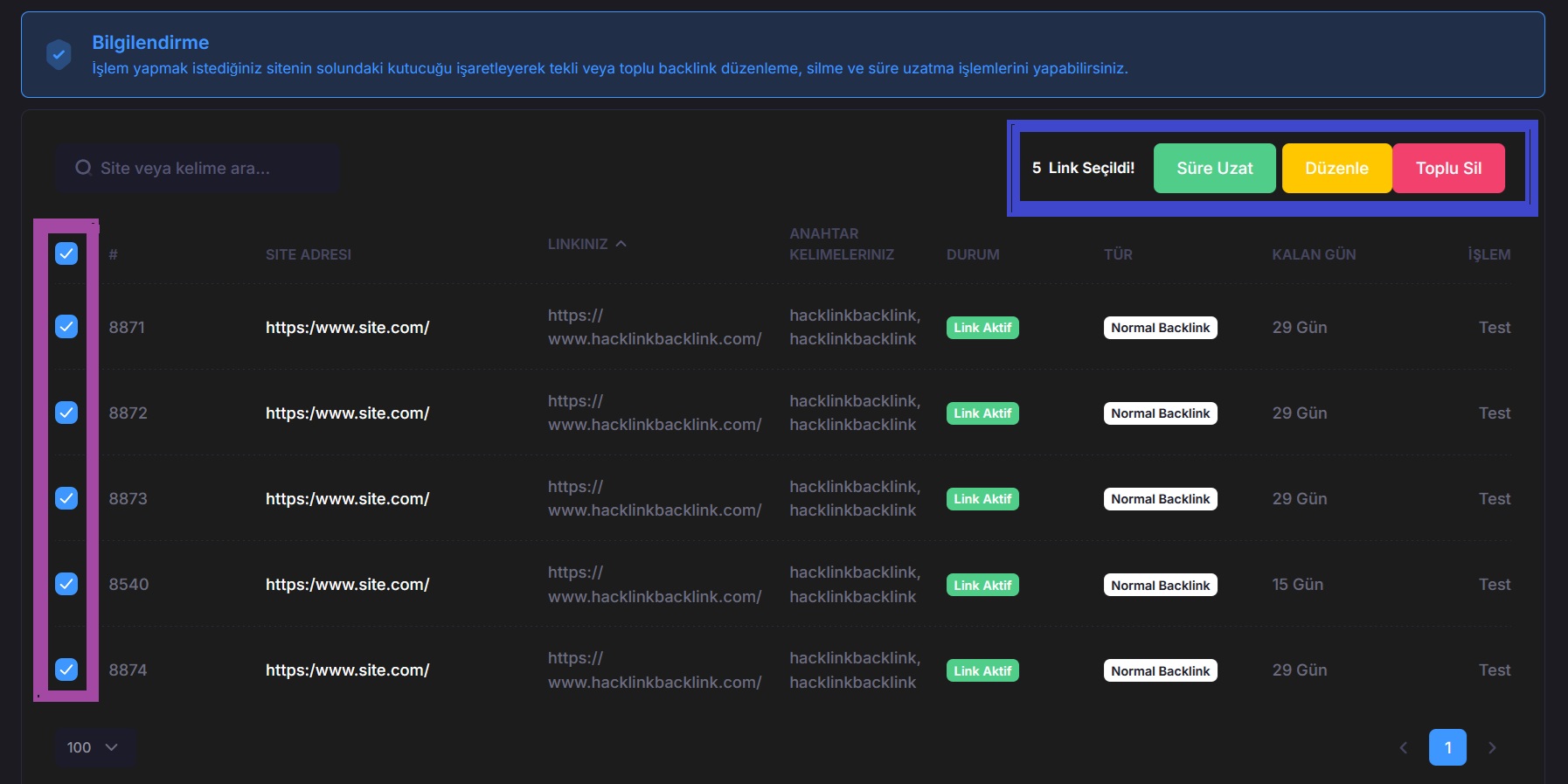
Task: Click the red Toplu Sil button
Action: click(1448, 168)
